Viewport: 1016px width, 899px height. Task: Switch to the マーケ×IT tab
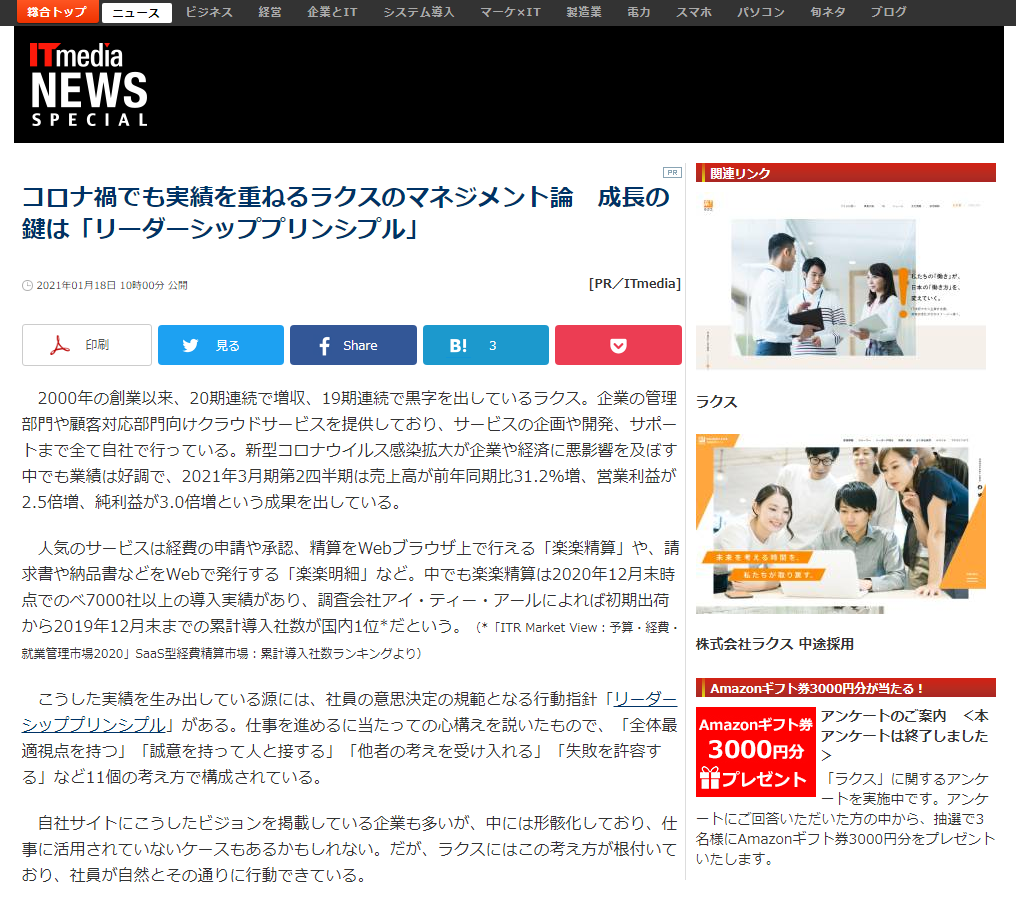coord(510,12)
